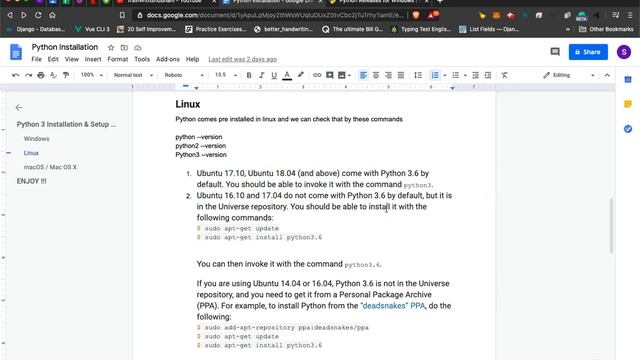The width and height of the screenshot is (640, 360).
Task: Open the Tasks side panel
Action: [628, 129]
